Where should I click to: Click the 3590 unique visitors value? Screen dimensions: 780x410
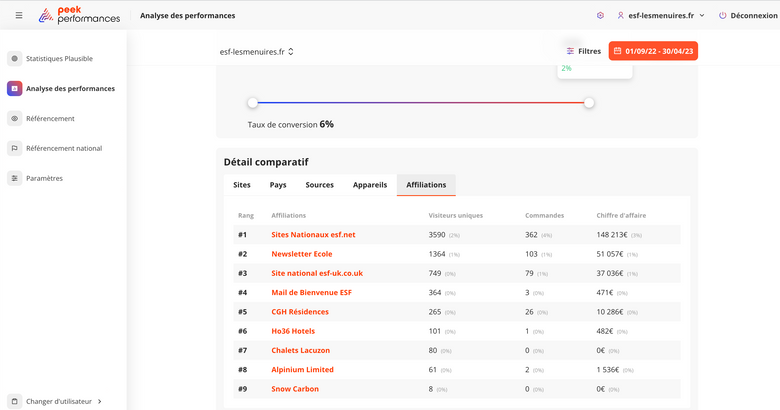pos(437,234)
